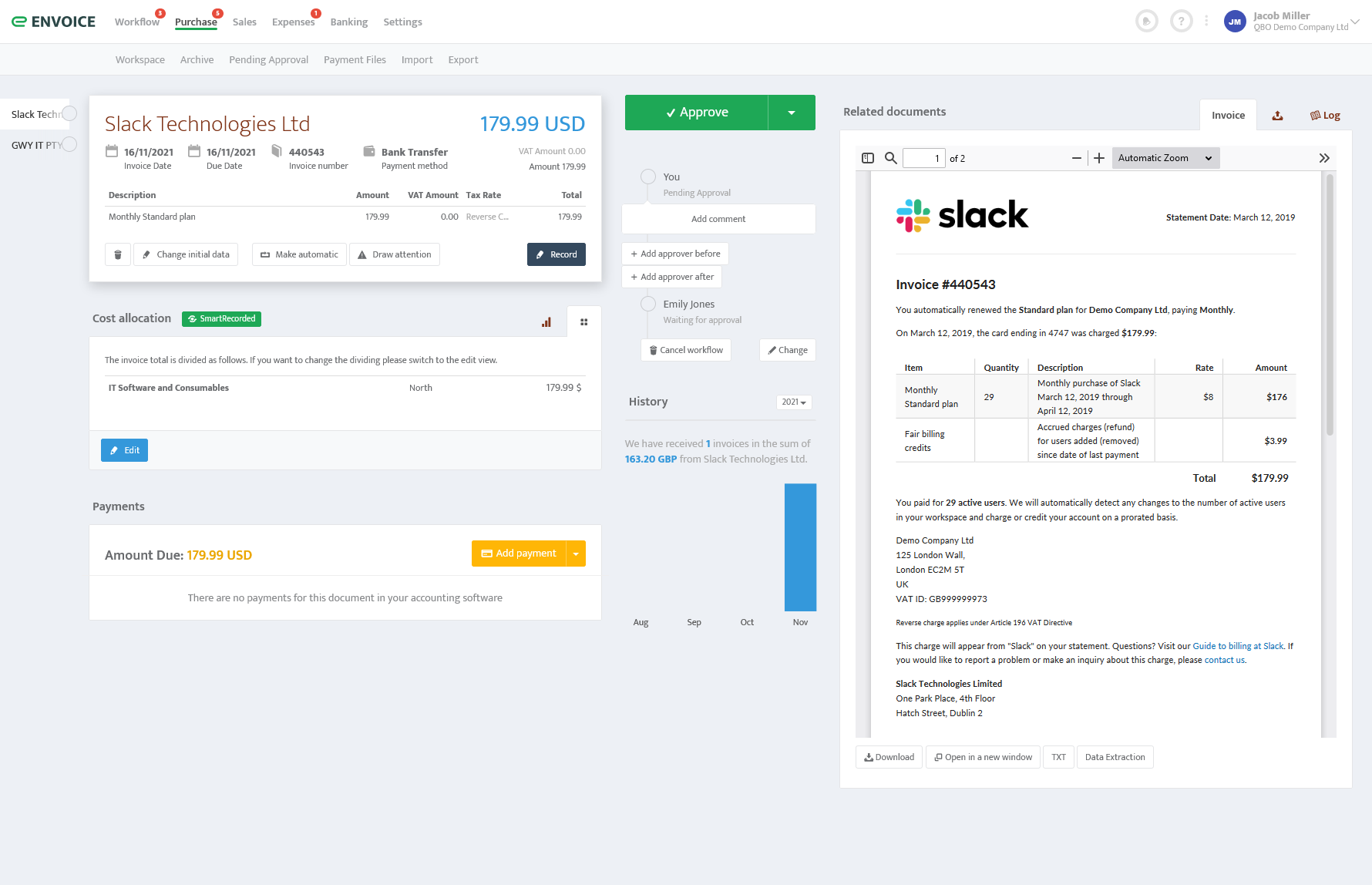Open search in the PDF viewer
The image size is (1372, 885).
click(890, 158)
